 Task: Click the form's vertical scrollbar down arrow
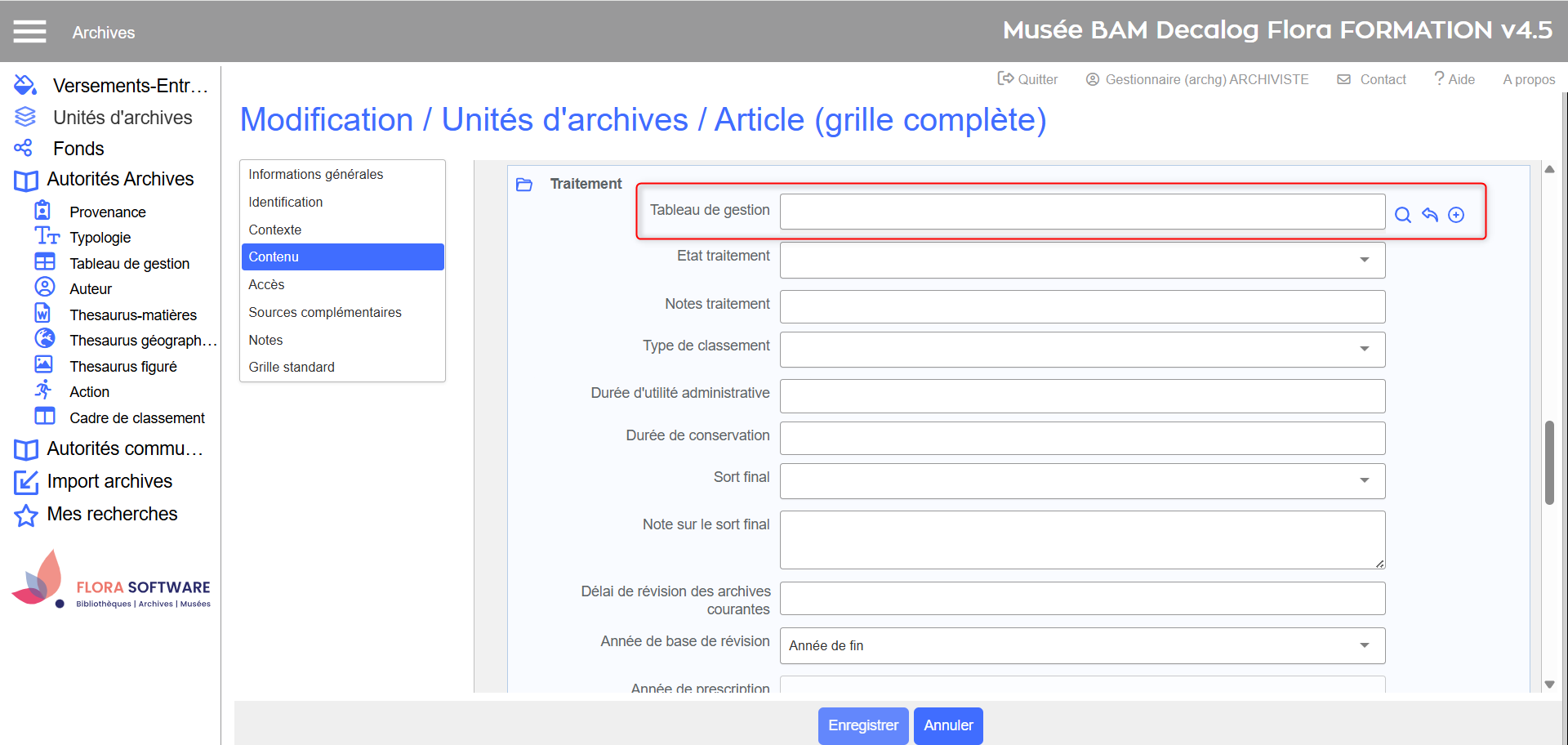pos(1549,685)
